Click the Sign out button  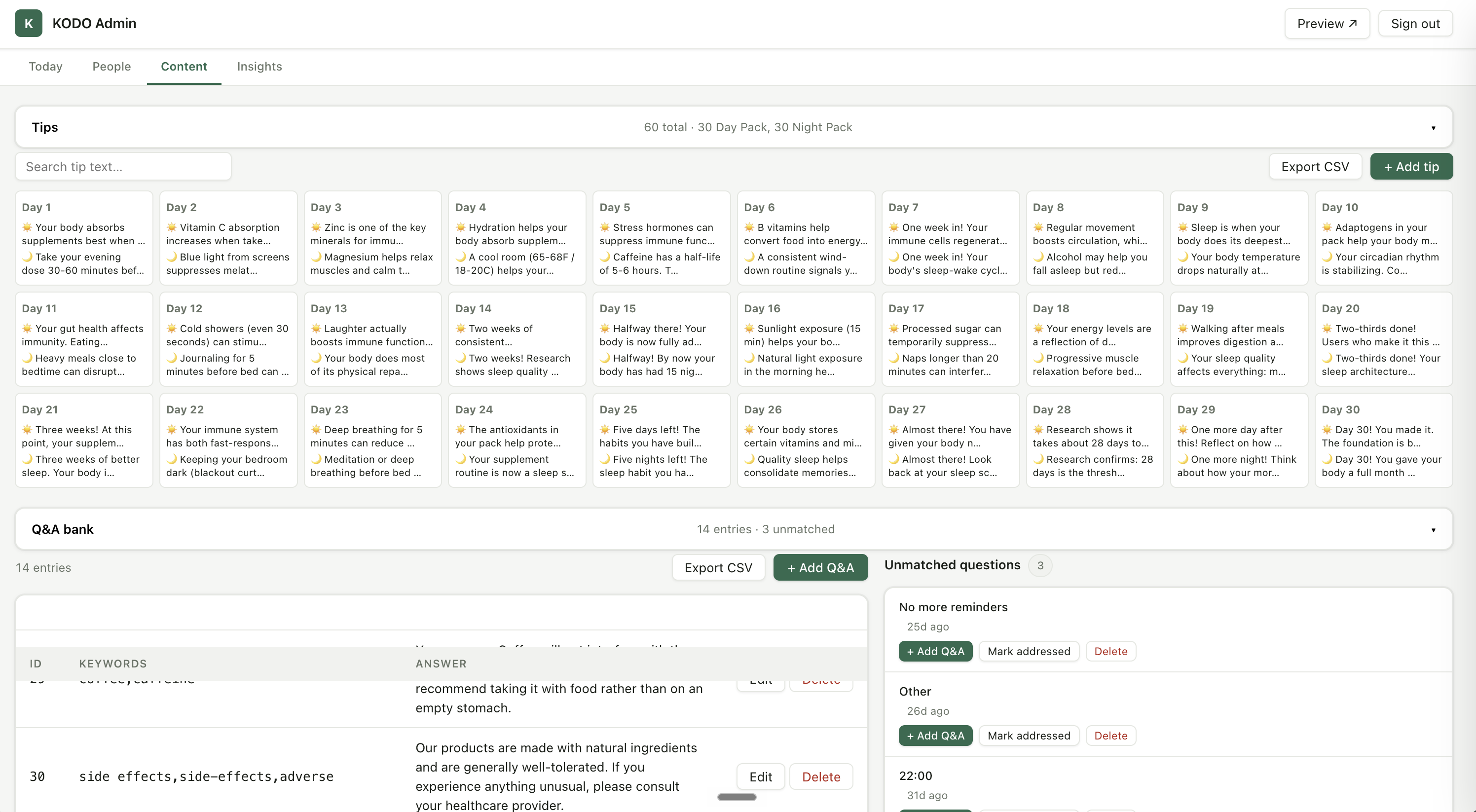(x=1415, y=24)
